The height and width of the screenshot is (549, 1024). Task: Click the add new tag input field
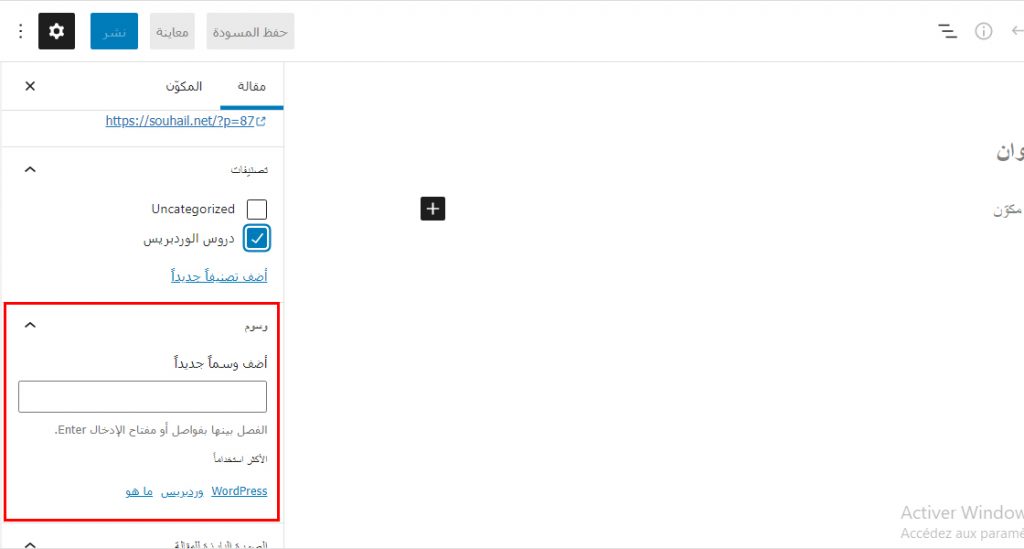click(143, 397)
